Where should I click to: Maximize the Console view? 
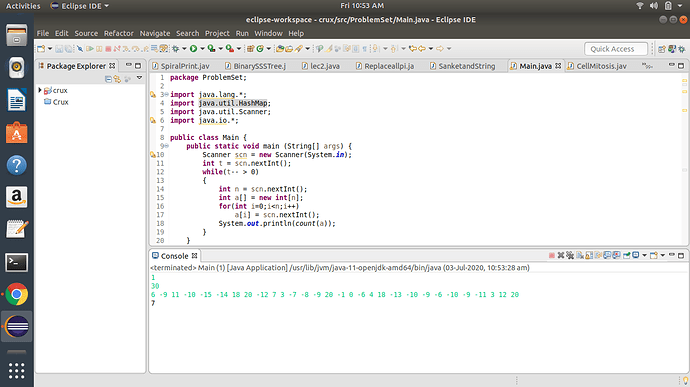point(681,255)
